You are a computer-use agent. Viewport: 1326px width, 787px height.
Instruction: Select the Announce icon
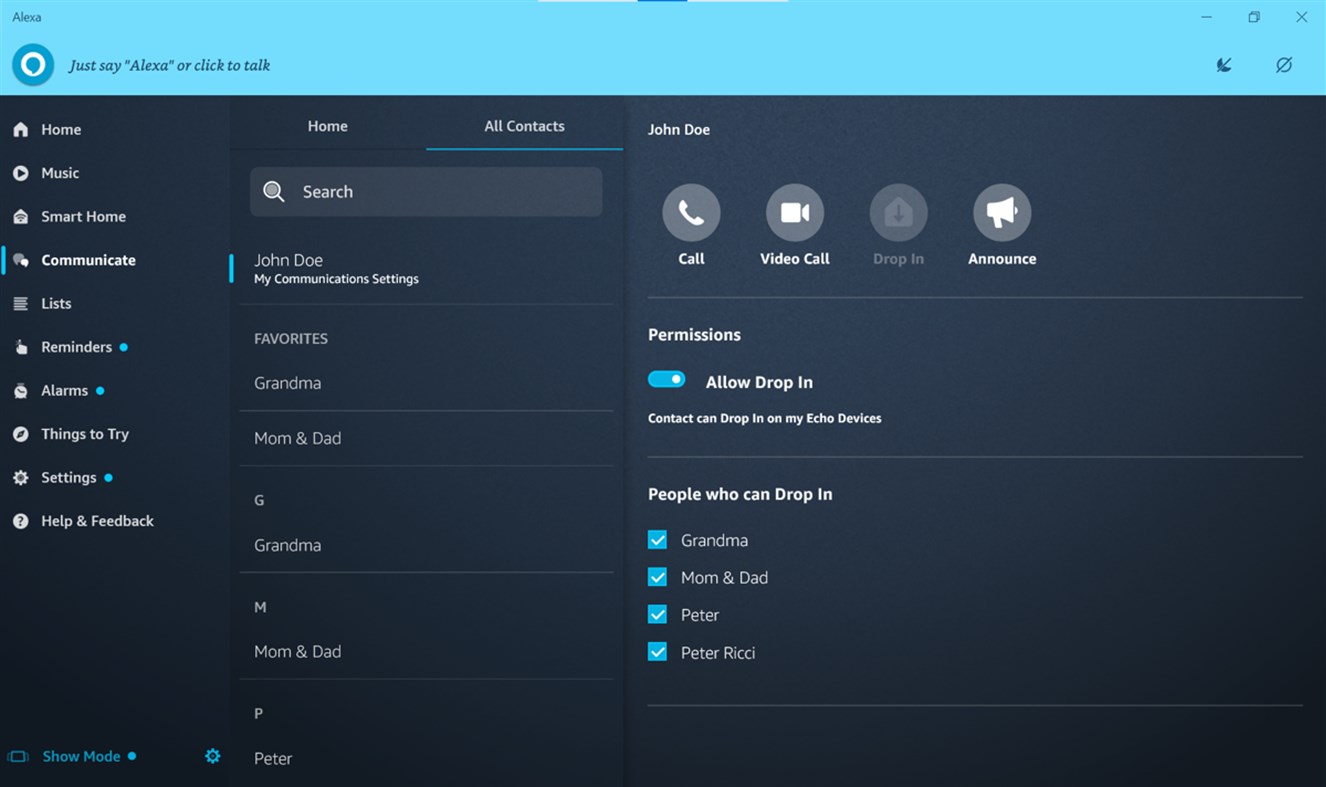pyautogui.click(x=1001, y=212)
